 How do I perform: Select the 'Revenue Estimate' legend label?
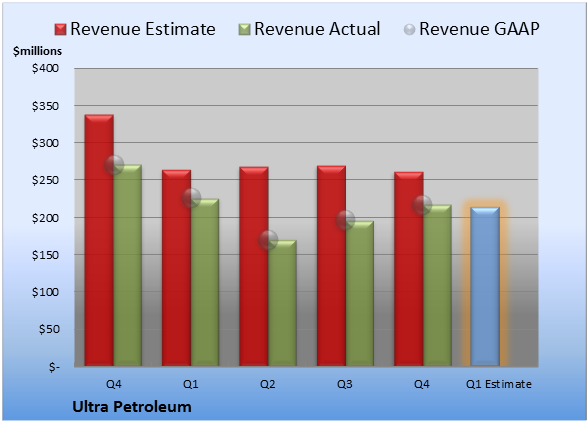[x=143, y=29]
